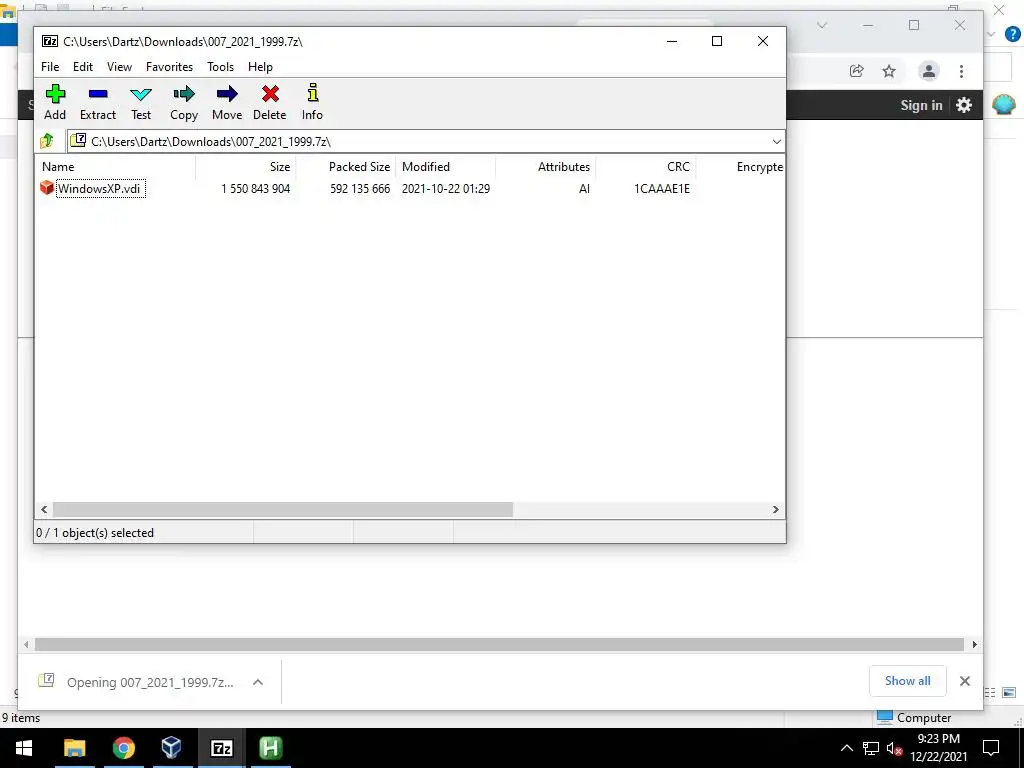Open the Tools menu
Screen dimensions: 1024x768
point(220,67)
